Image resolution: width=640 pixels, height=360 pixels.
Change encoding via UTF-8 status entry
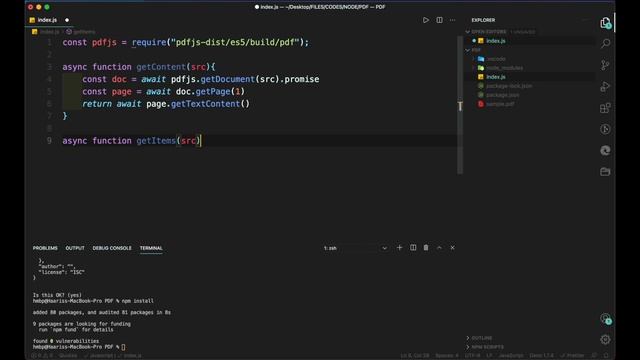[x=472, y=356]
